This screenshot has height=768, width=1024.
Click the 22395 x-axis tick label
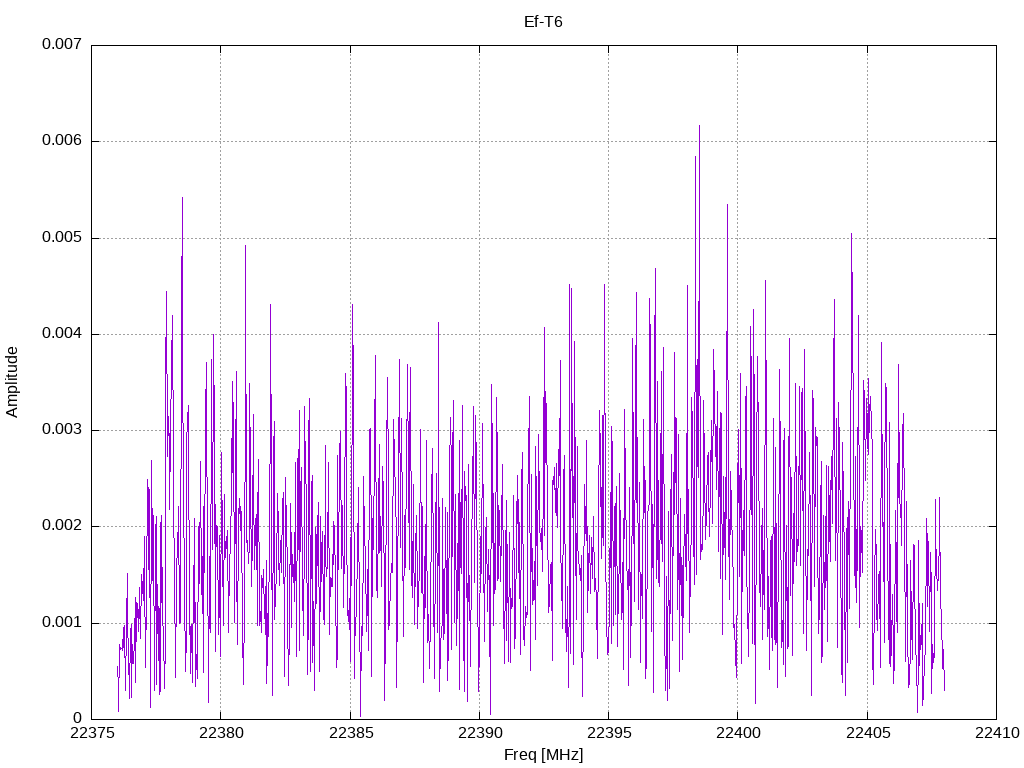coord(609,733)
